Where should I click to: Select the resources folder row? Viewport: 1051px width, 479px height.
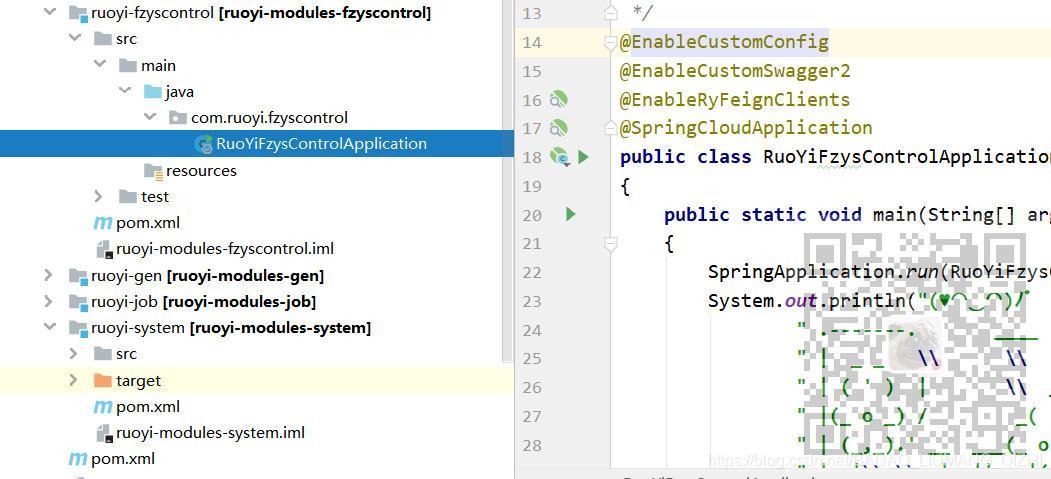pos(257,170)
